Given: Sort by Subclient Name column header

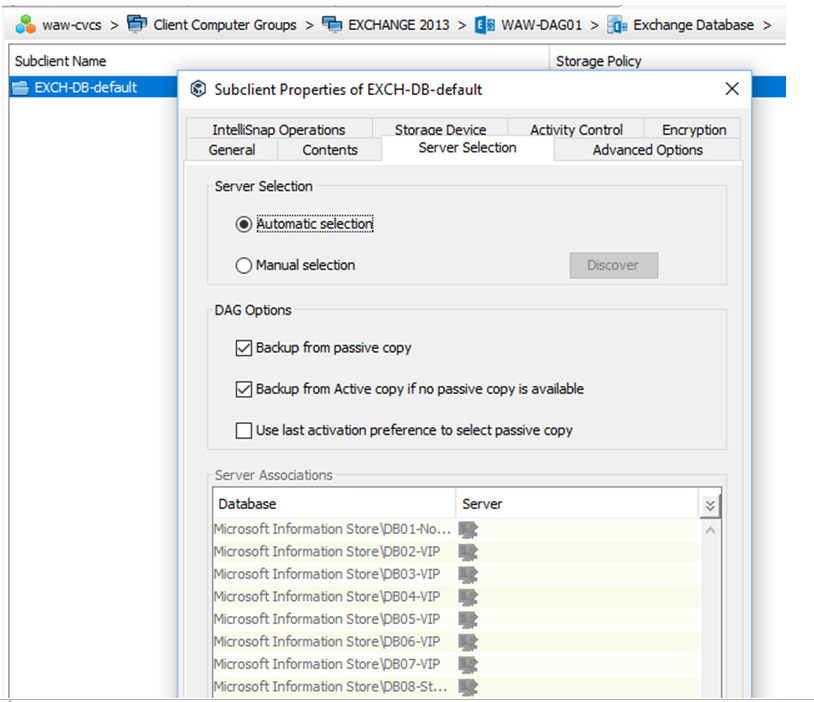Looking at the screenshot, I should coord(279,61).
